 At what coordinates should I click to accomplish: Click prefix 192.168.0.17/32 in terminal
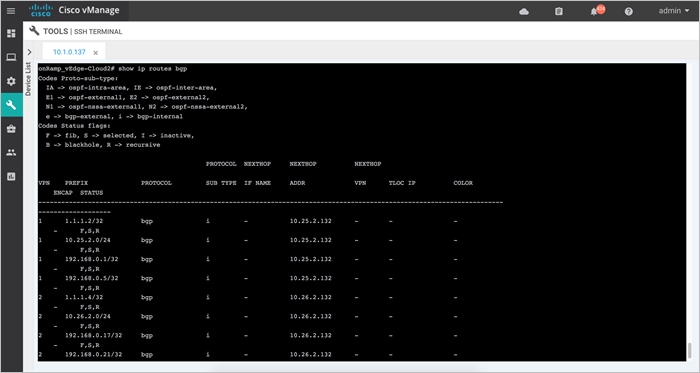[x=94, y=335]
